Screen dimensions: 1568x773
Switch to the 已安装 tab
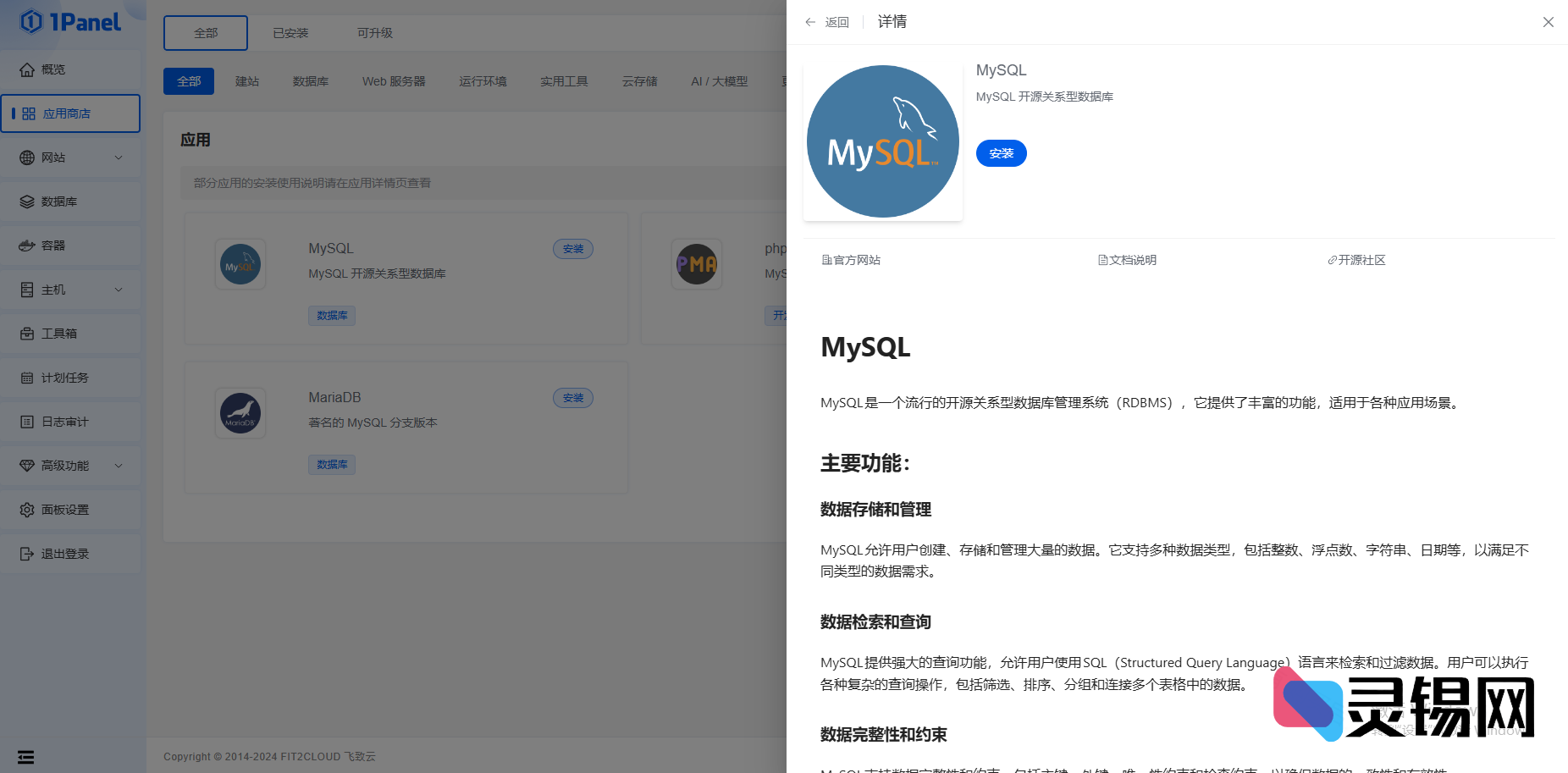(x=290, y=33)
